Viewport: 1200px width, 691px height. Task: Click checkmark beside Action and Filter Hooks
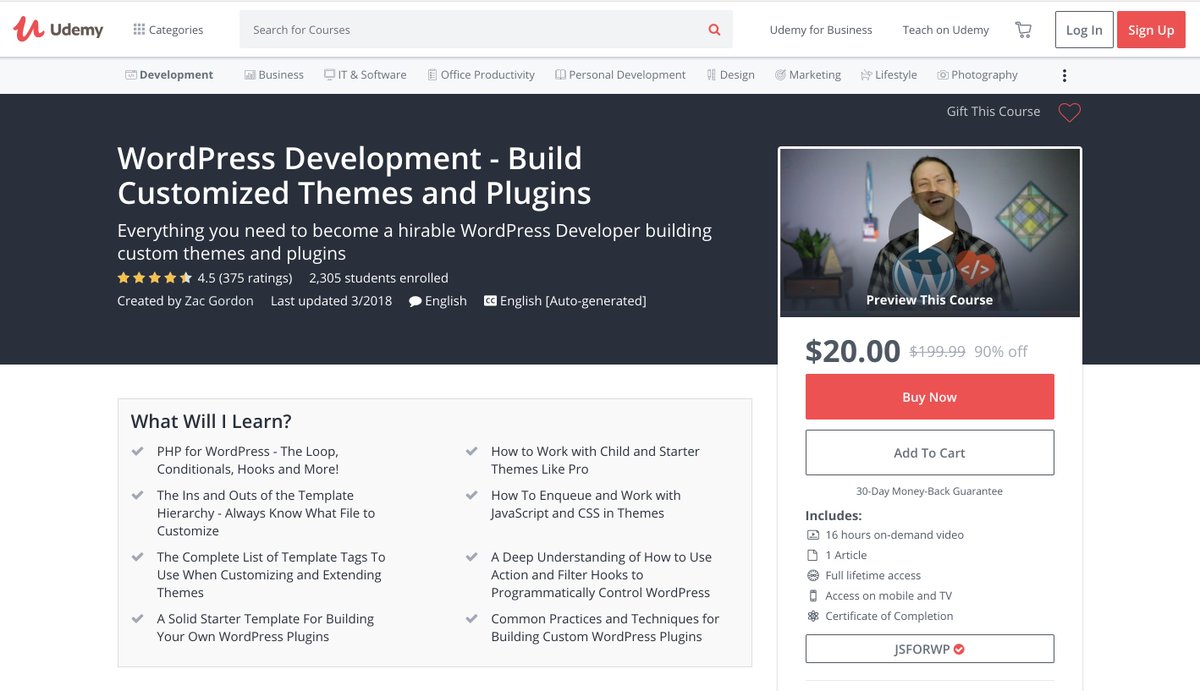tap(472, 558)
